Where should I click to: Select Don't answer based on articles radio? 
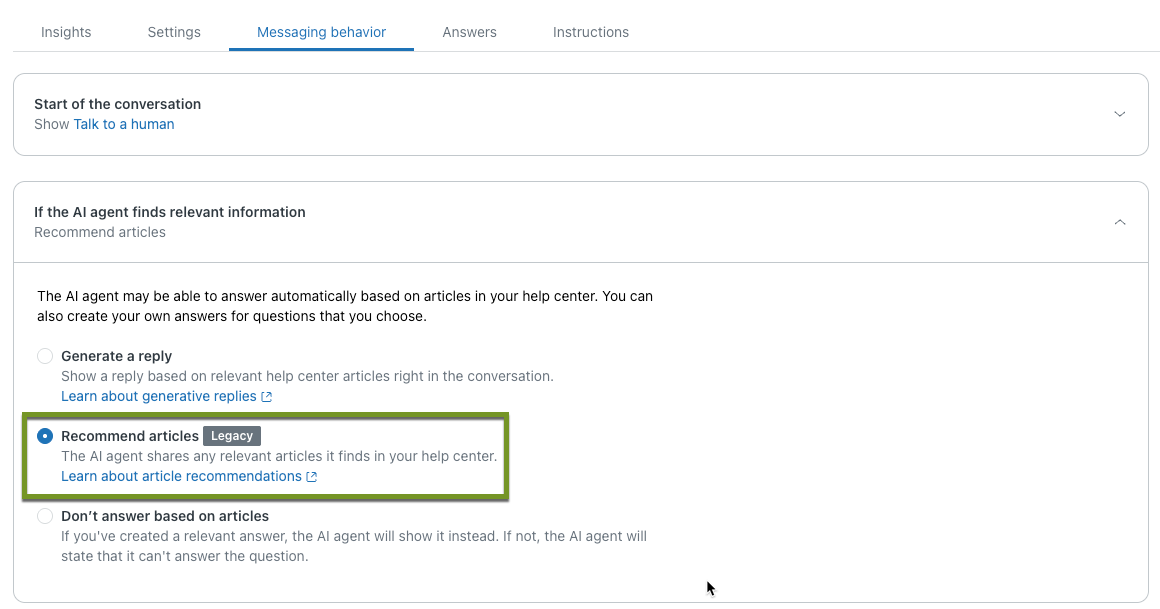[x=45, y=516]
